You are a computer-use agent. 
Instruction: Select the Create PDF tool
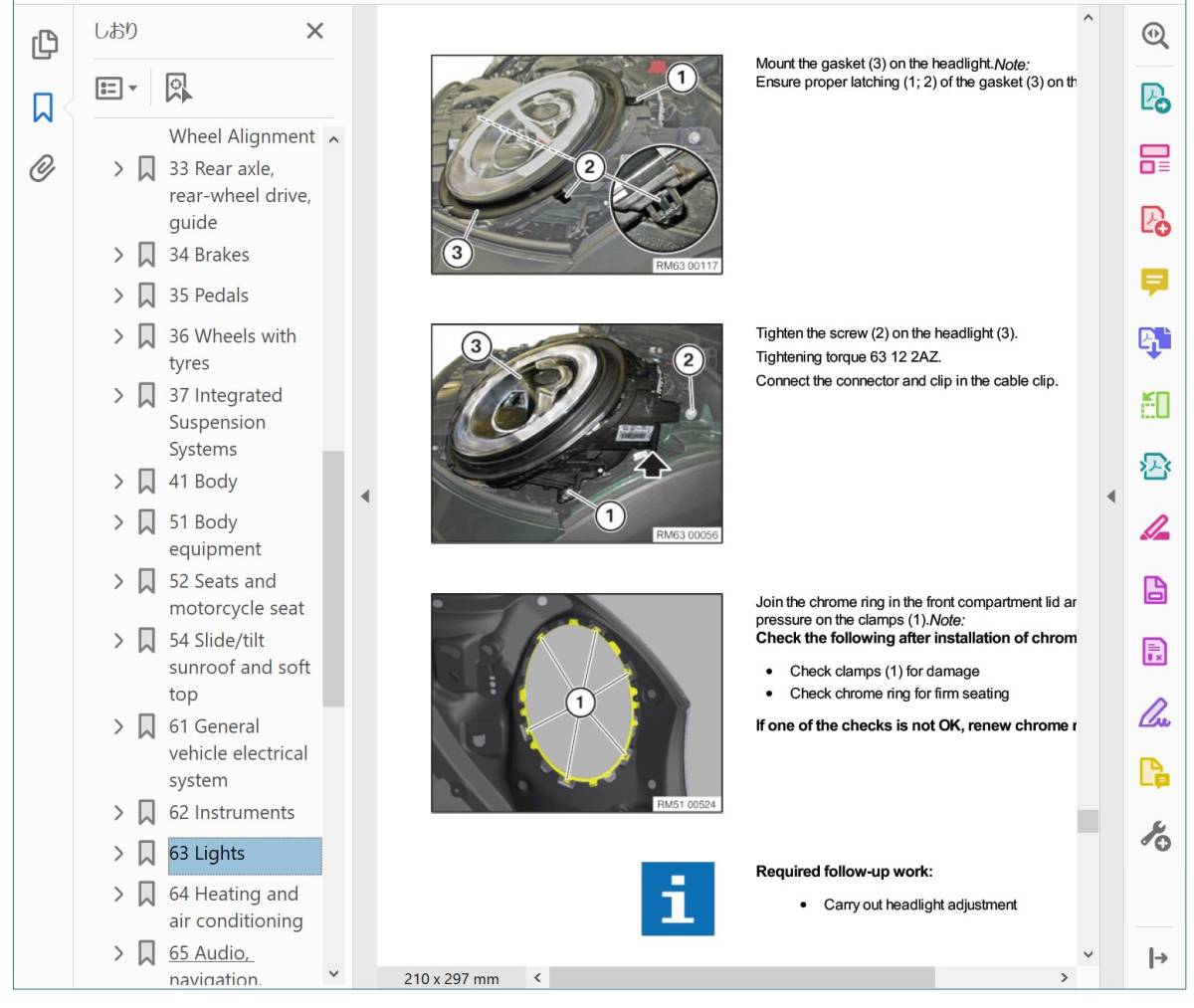coord(1154,220)
